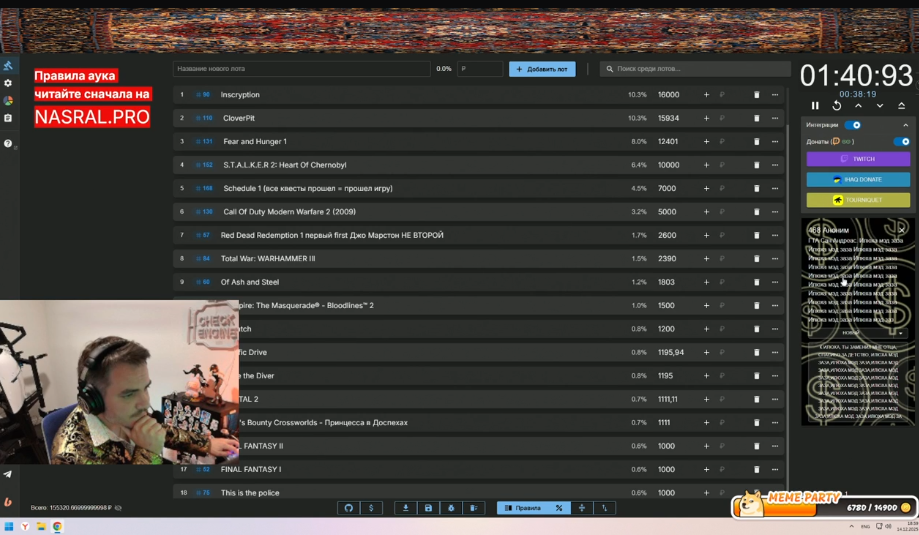Collapse the Интеграции panel chevron
The height and width of the screenshot is (535, 919).
pyautogui.click(x=906, y=125)
